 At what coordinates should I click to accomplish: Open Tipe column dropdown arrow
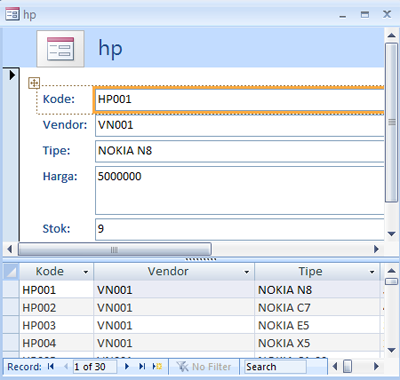tap(372, 272)
